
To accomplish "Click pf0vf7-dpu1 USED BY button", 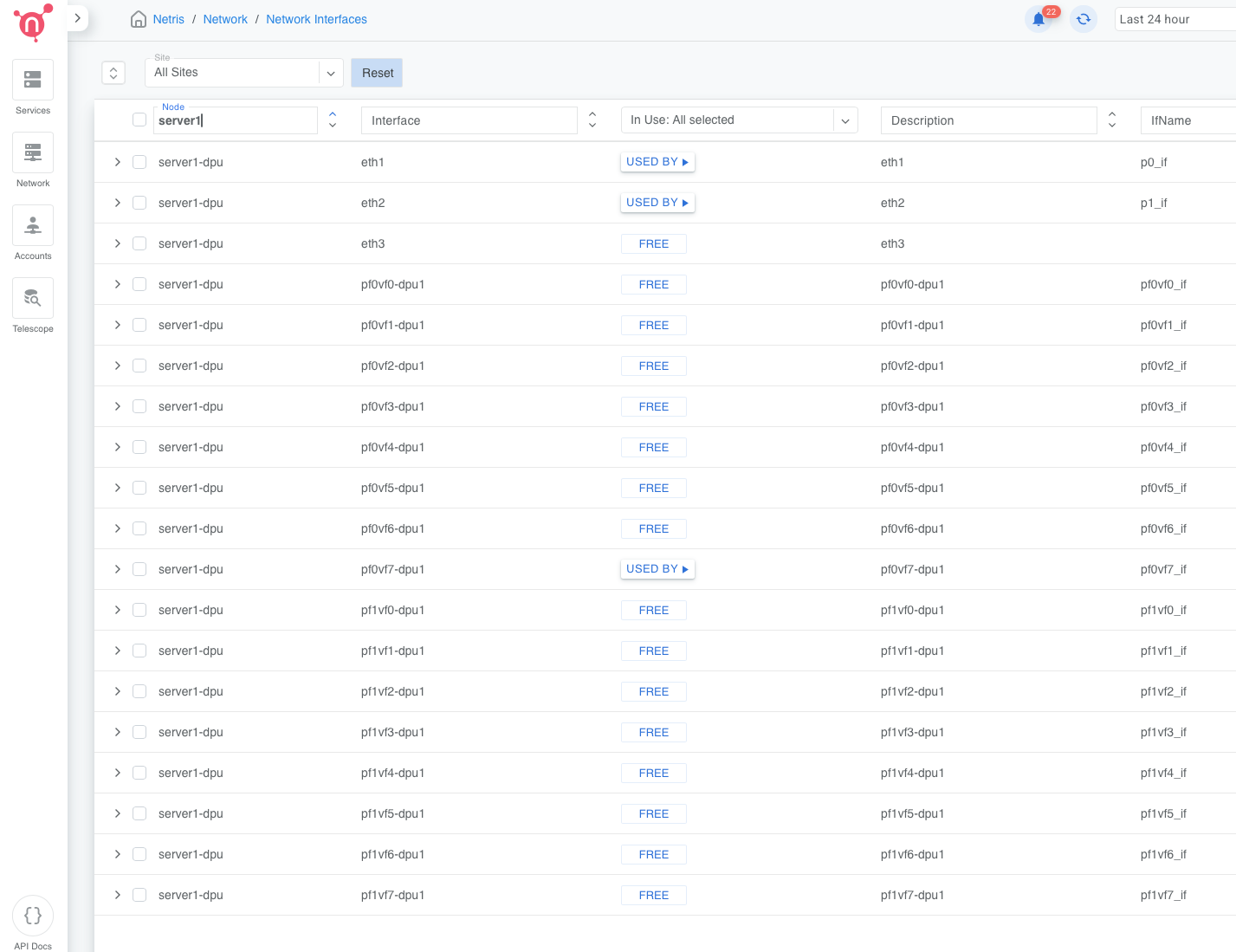I will pos(657,569).
